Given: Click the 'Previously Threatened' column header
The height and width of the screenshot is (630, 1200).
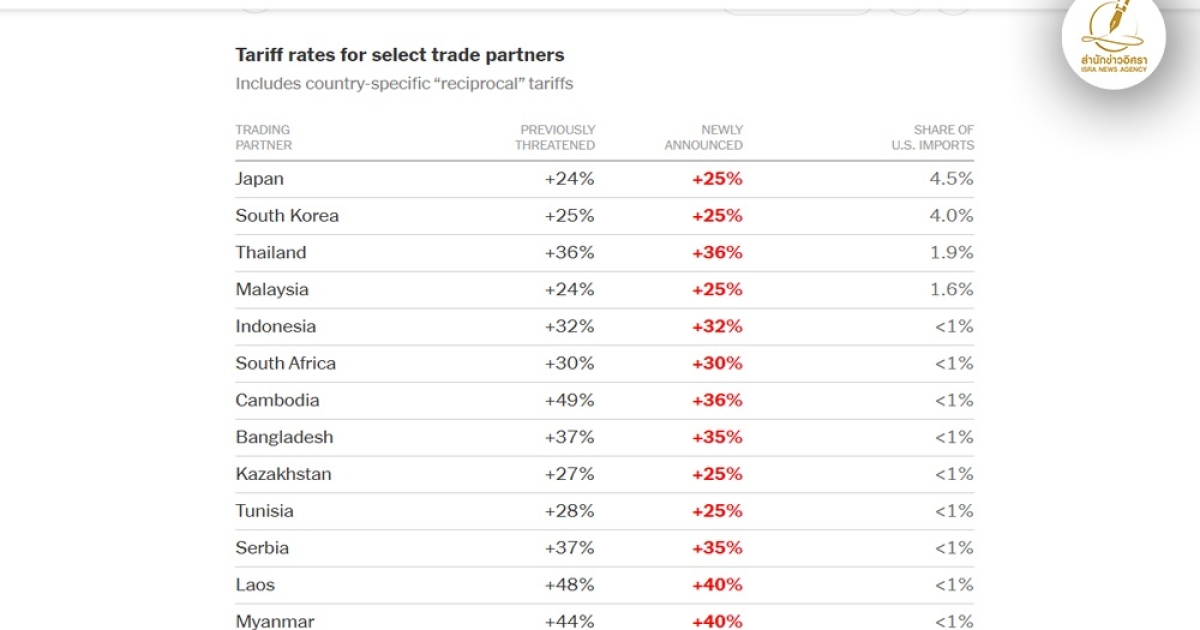Looking at the screenshot, I should 555,137.
